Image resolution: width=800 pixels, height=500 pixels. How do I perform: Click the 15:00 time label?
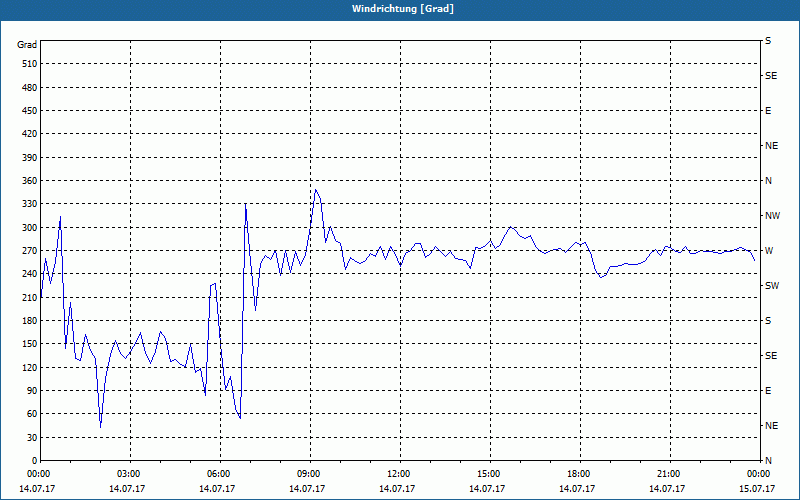pyautogui.click(x=488, y=474)
